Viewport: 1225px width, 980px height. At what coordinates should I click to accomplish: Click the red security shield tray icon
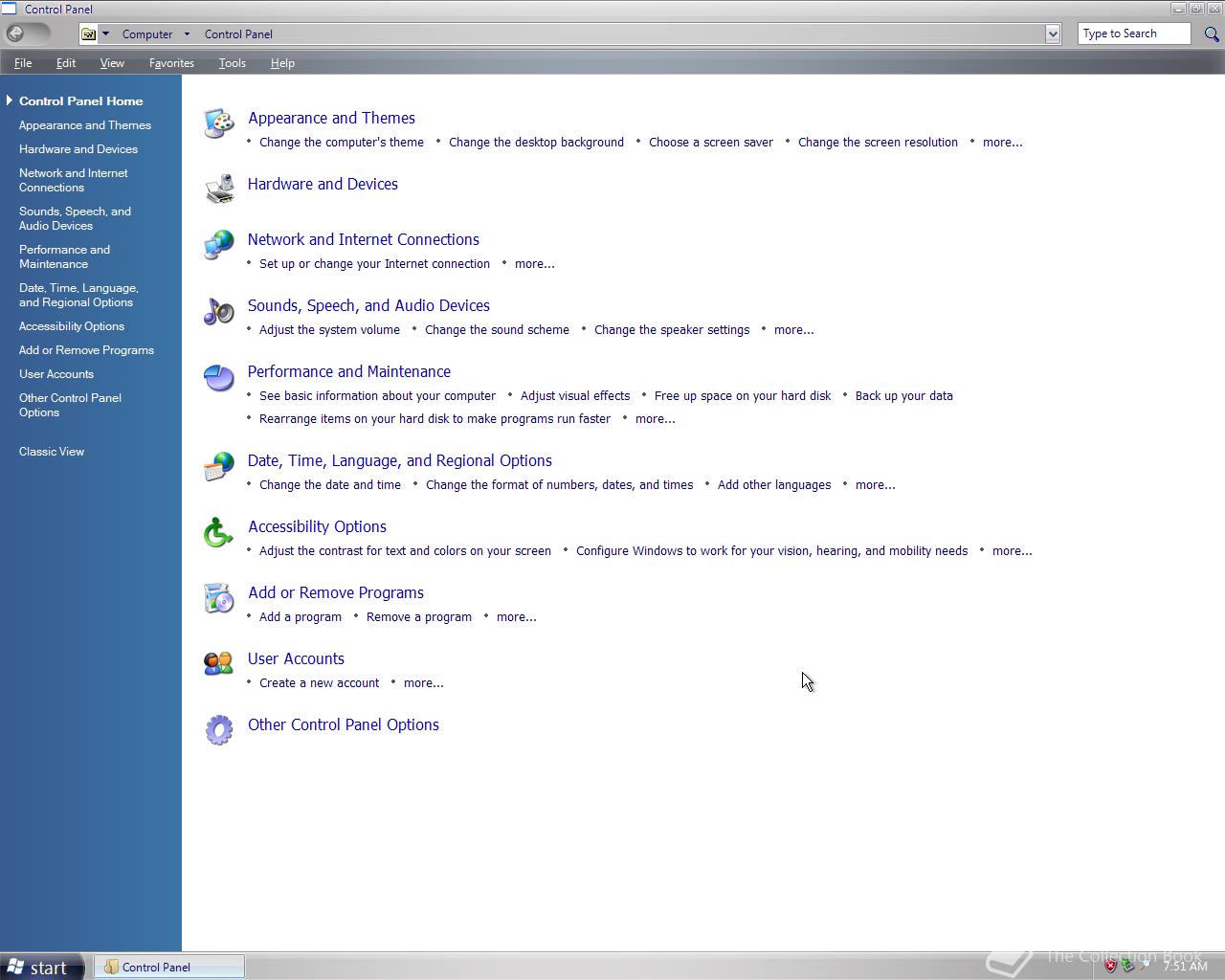[1110, 967]
